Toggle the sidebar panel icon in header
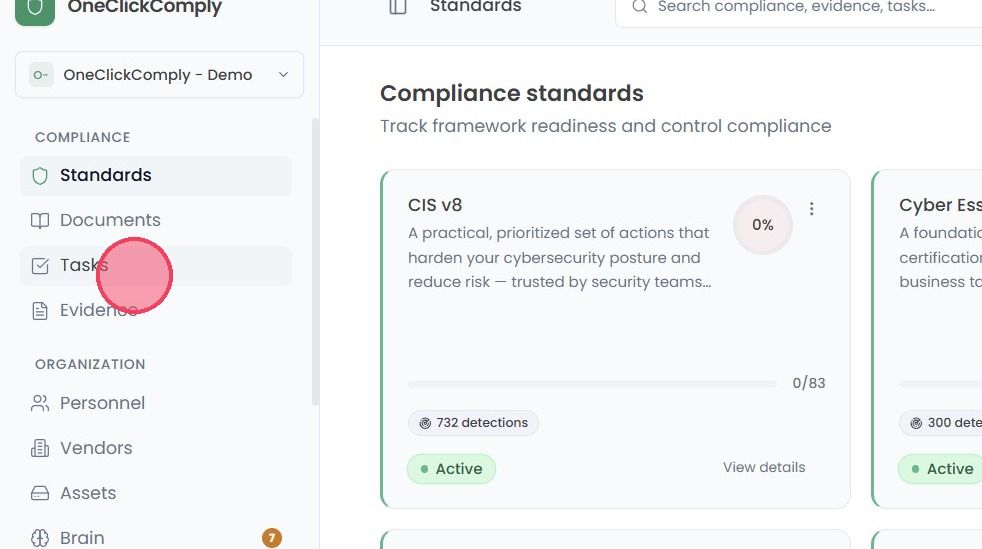This screenshot has height=549, width=982. [x=398, y=6]
